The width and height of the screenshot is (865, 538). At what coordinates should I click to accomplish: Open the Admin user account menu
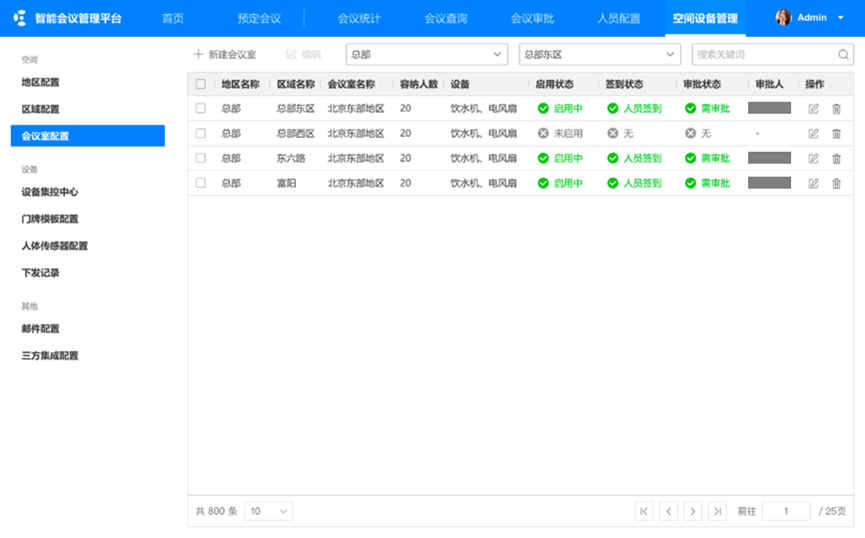coord(810,18)
